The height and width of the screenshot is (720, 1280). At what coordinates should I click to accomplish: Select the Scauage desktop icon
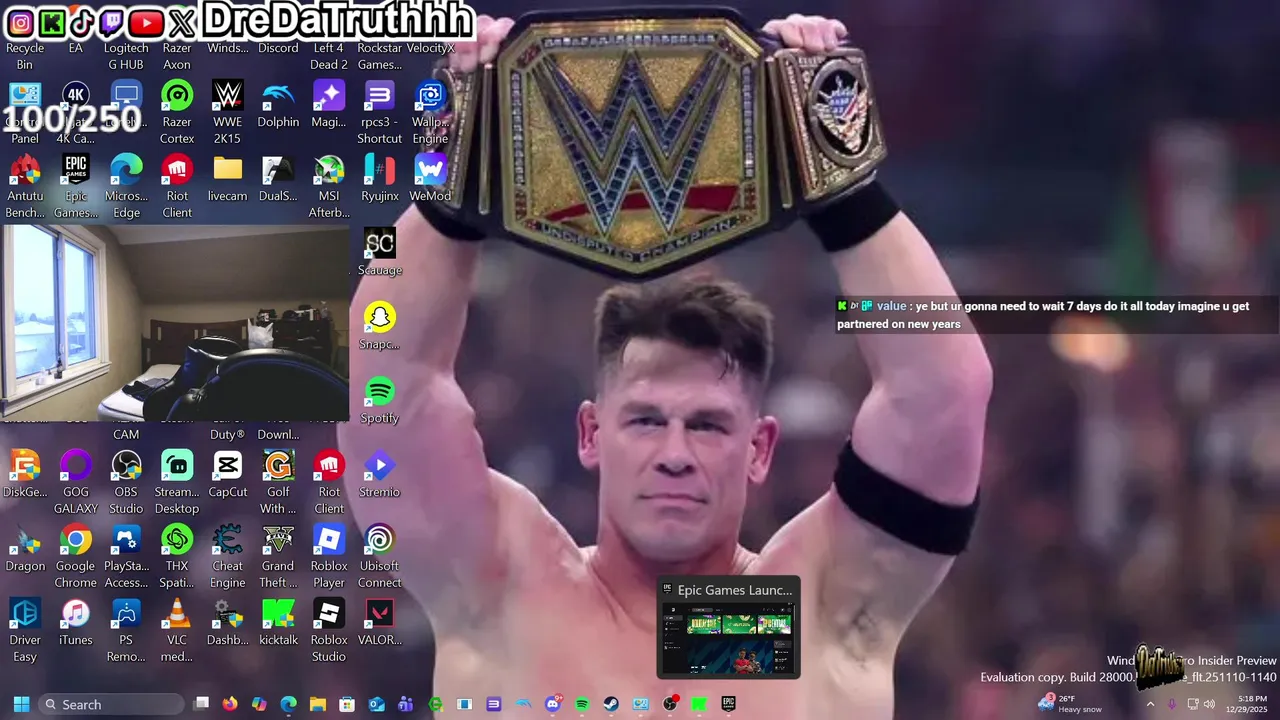click(380, 252)
